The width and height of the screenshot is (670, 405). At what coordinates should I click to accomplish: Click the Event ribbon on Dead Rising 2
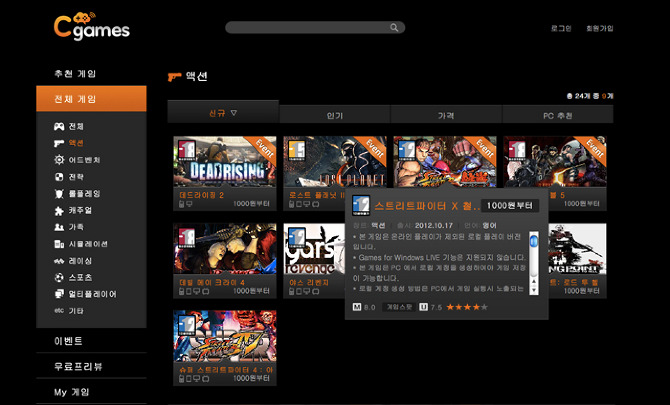coord(264,149)
